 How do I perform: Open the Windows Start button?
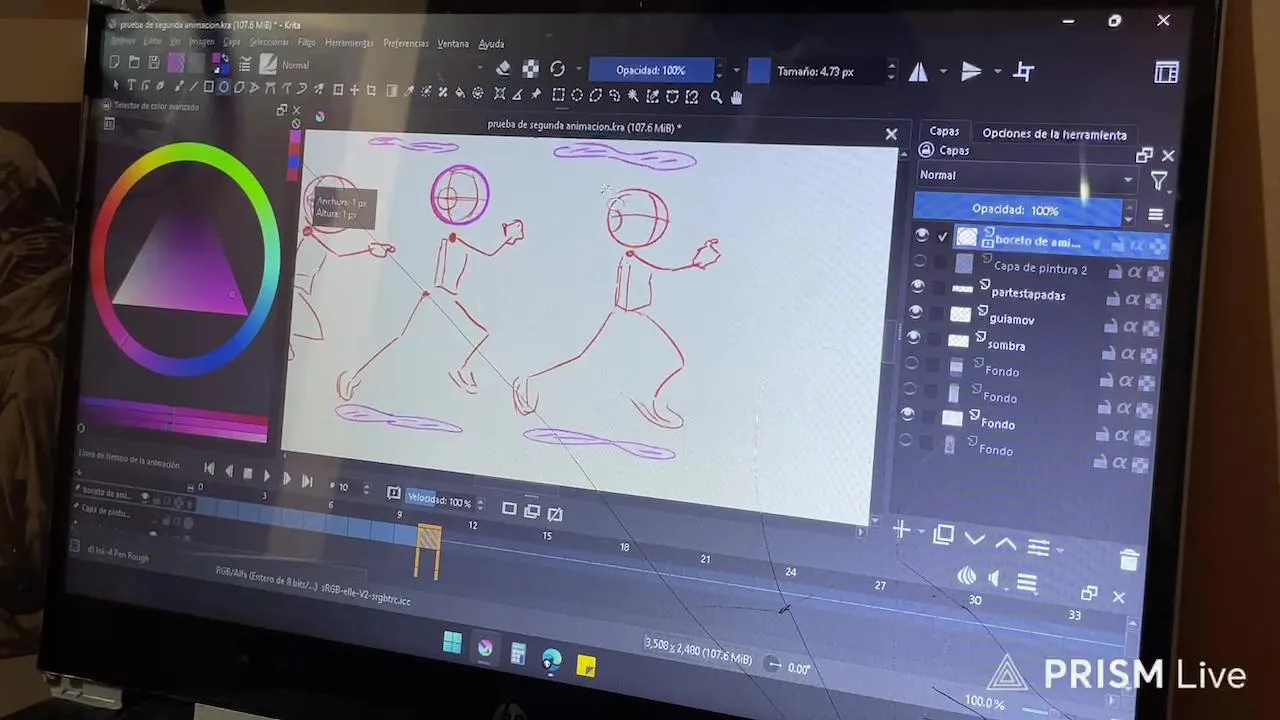(452, 643)
